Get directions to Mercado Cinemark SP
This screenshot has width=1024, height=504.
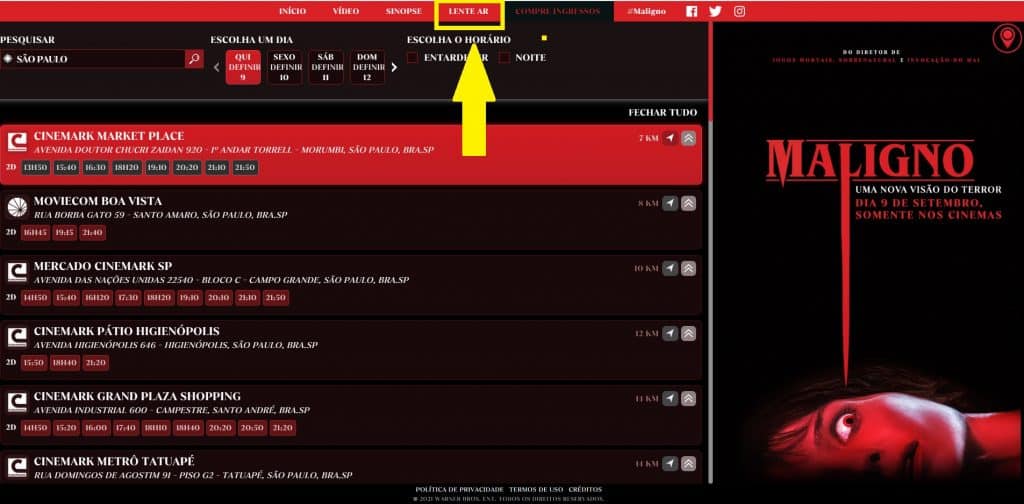669,268
